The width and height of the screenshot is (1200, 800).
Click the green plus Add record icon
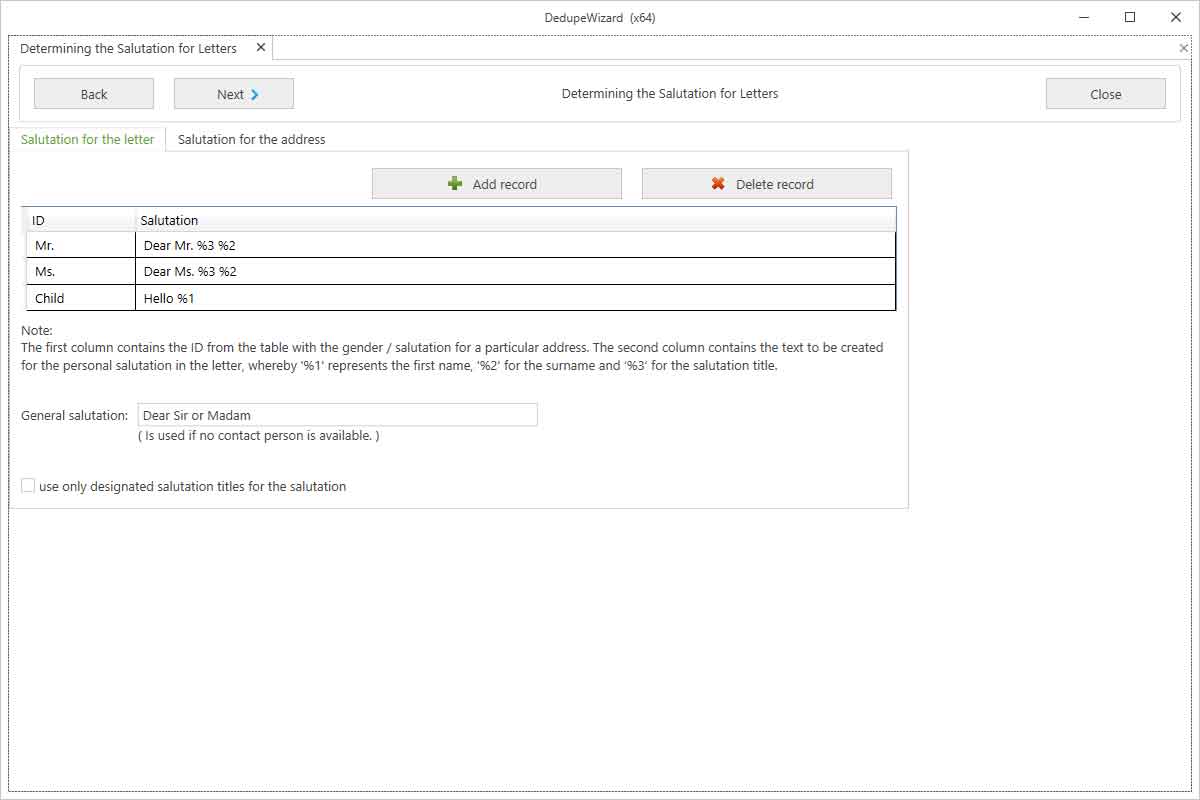[455, 184]
